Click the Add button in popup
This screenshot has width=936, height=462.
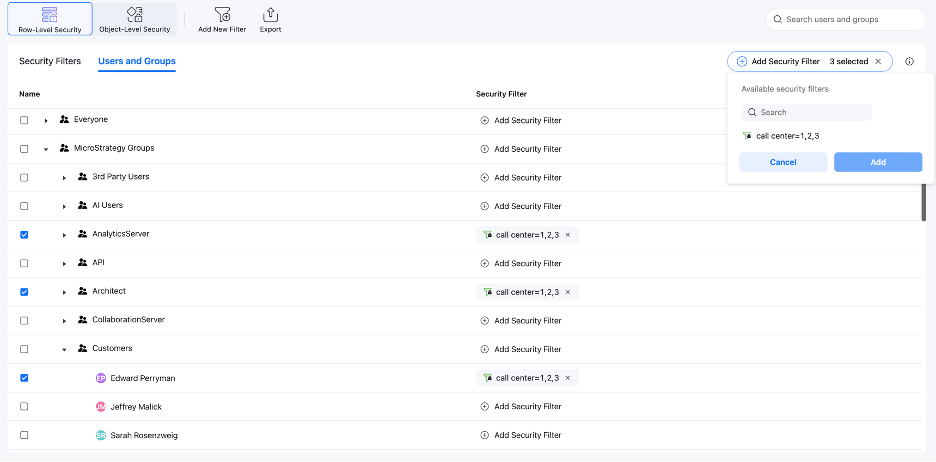click(x=877, y=162)
